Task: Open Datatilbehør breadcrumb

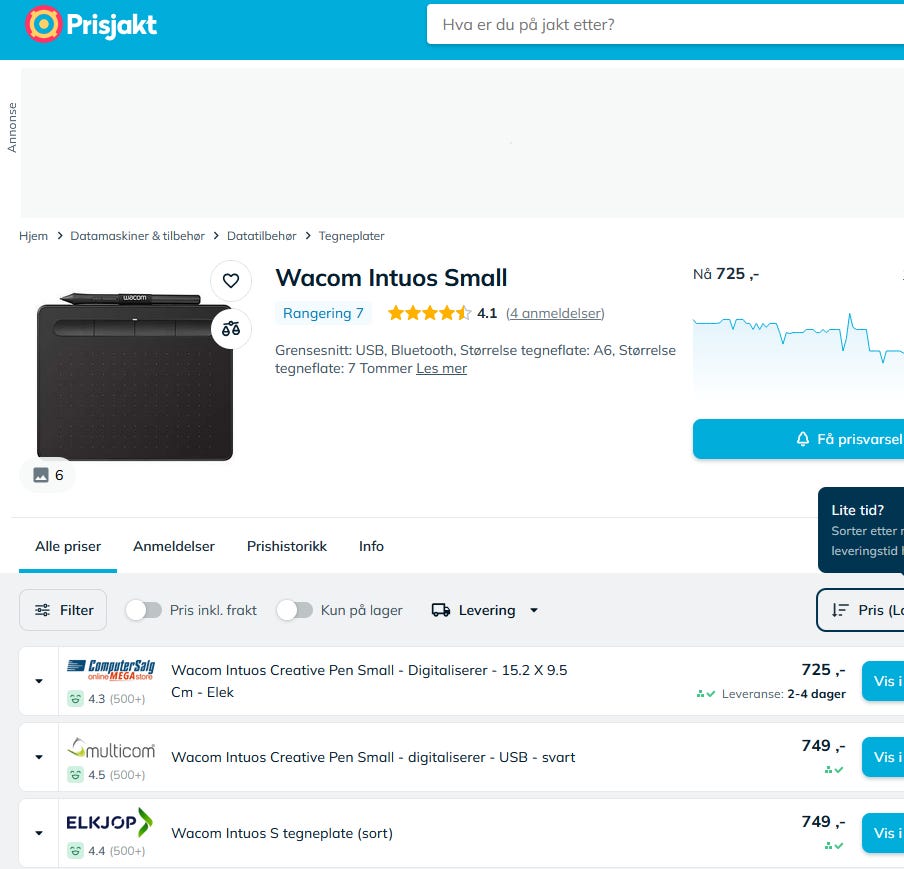Action: pyautogui.click(x=261, y=236)
